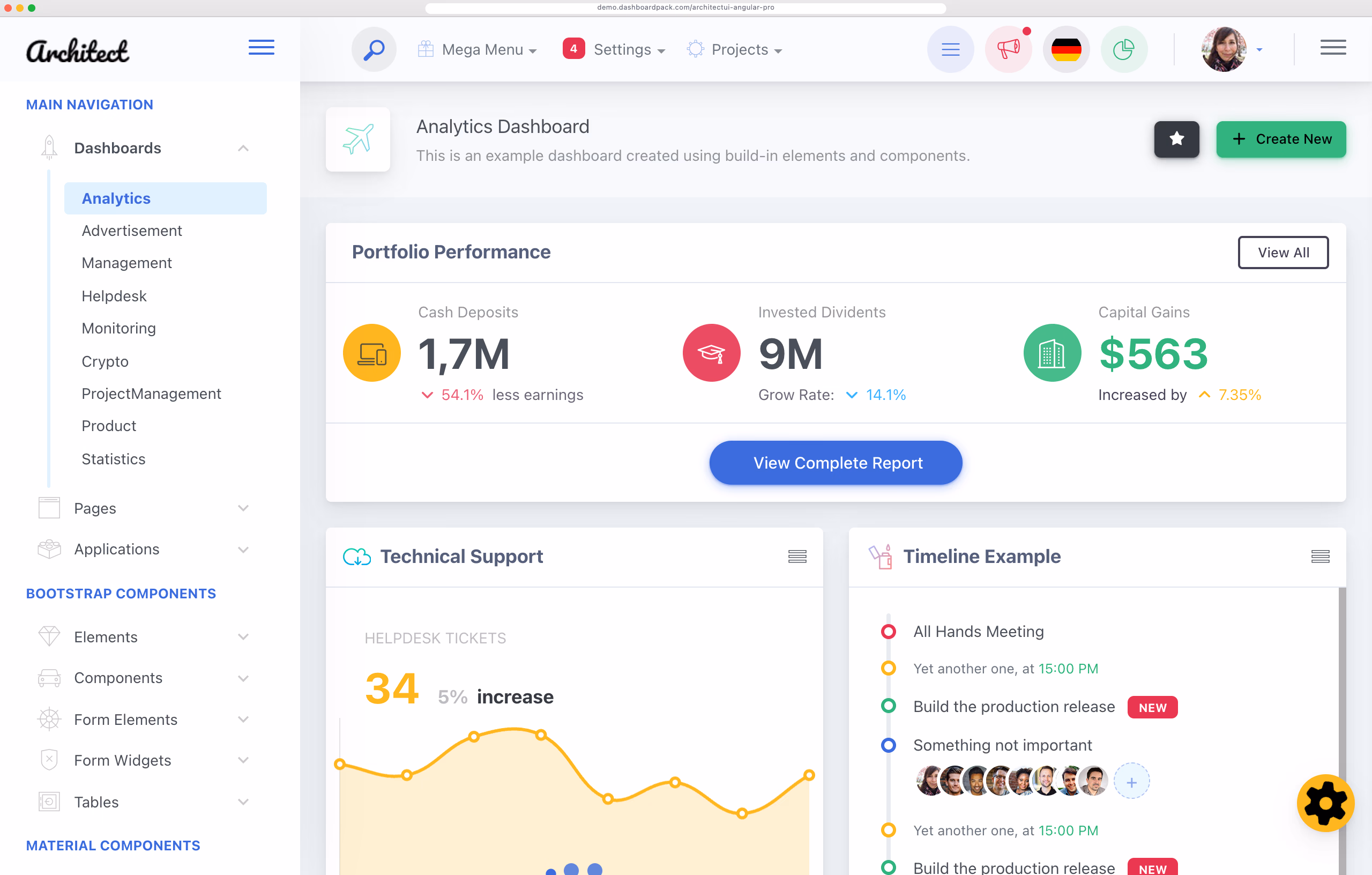
Task: Open the Product dashboard
Action: click(109, 426)
